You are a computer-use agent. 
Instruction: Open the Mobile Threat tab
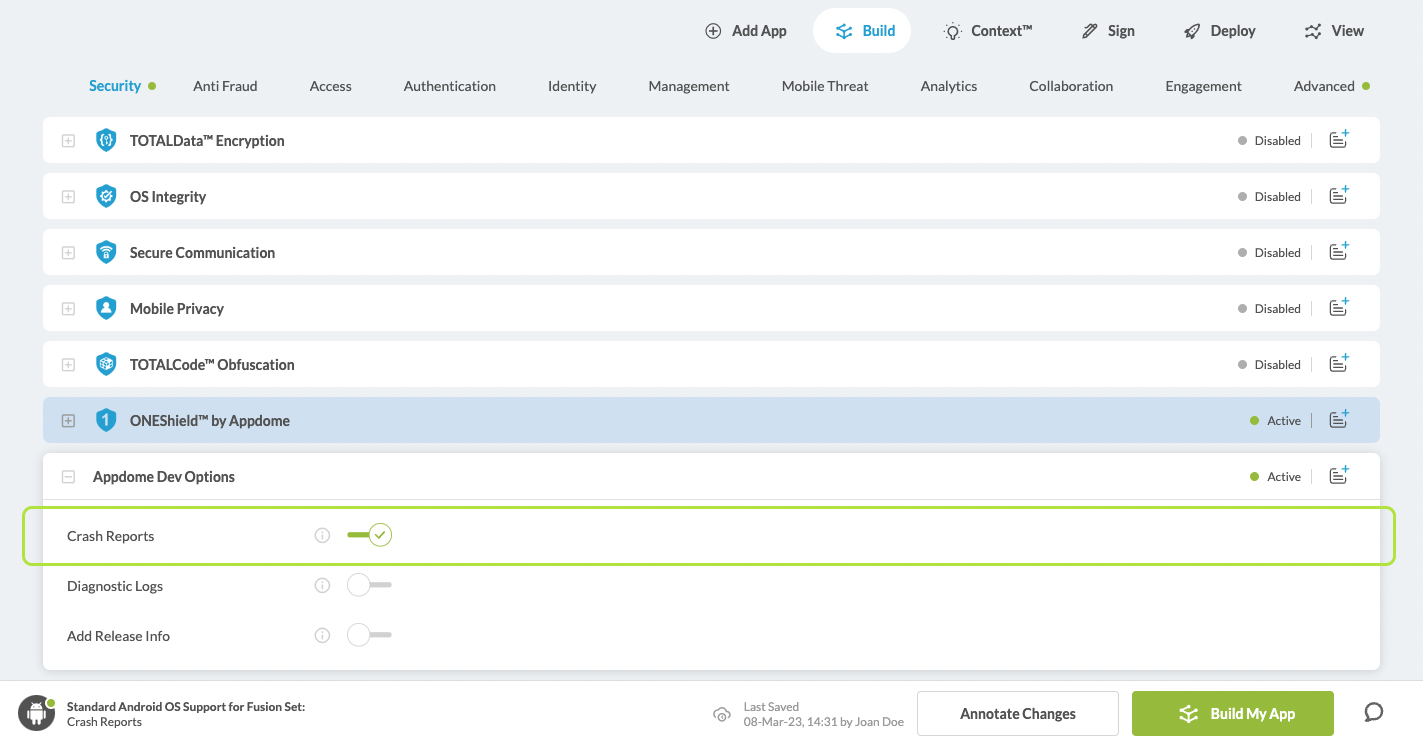click(825, 86)
